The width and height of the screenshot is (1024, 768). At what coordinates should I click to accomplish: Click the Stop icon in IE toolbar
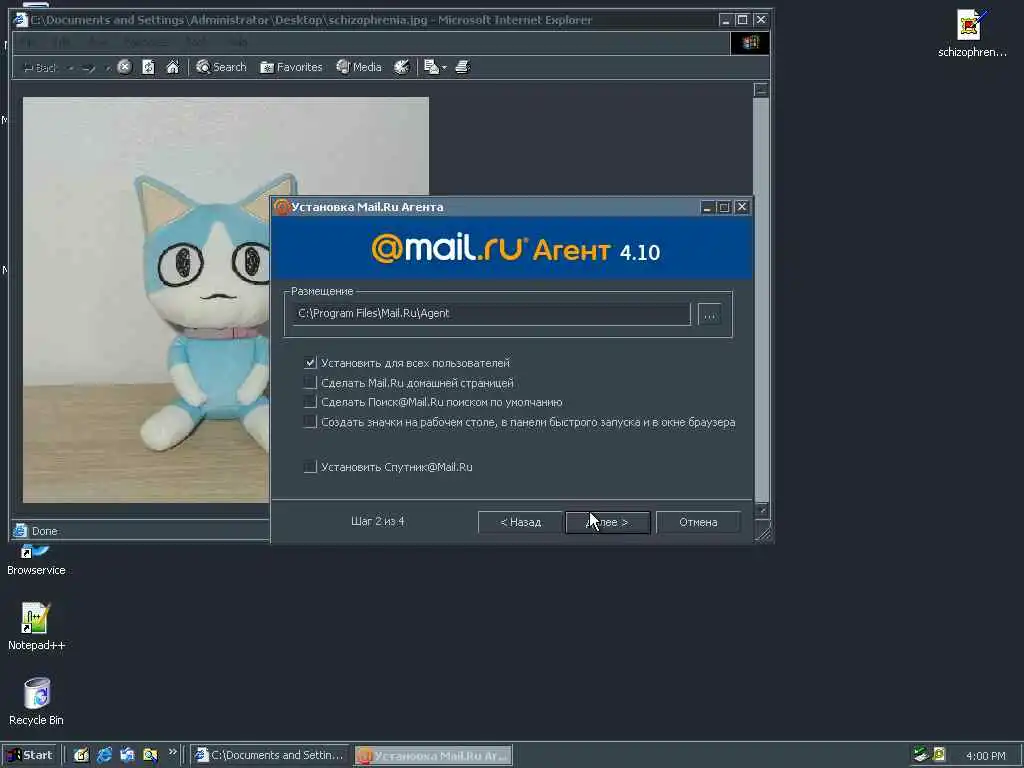(124, 67)
